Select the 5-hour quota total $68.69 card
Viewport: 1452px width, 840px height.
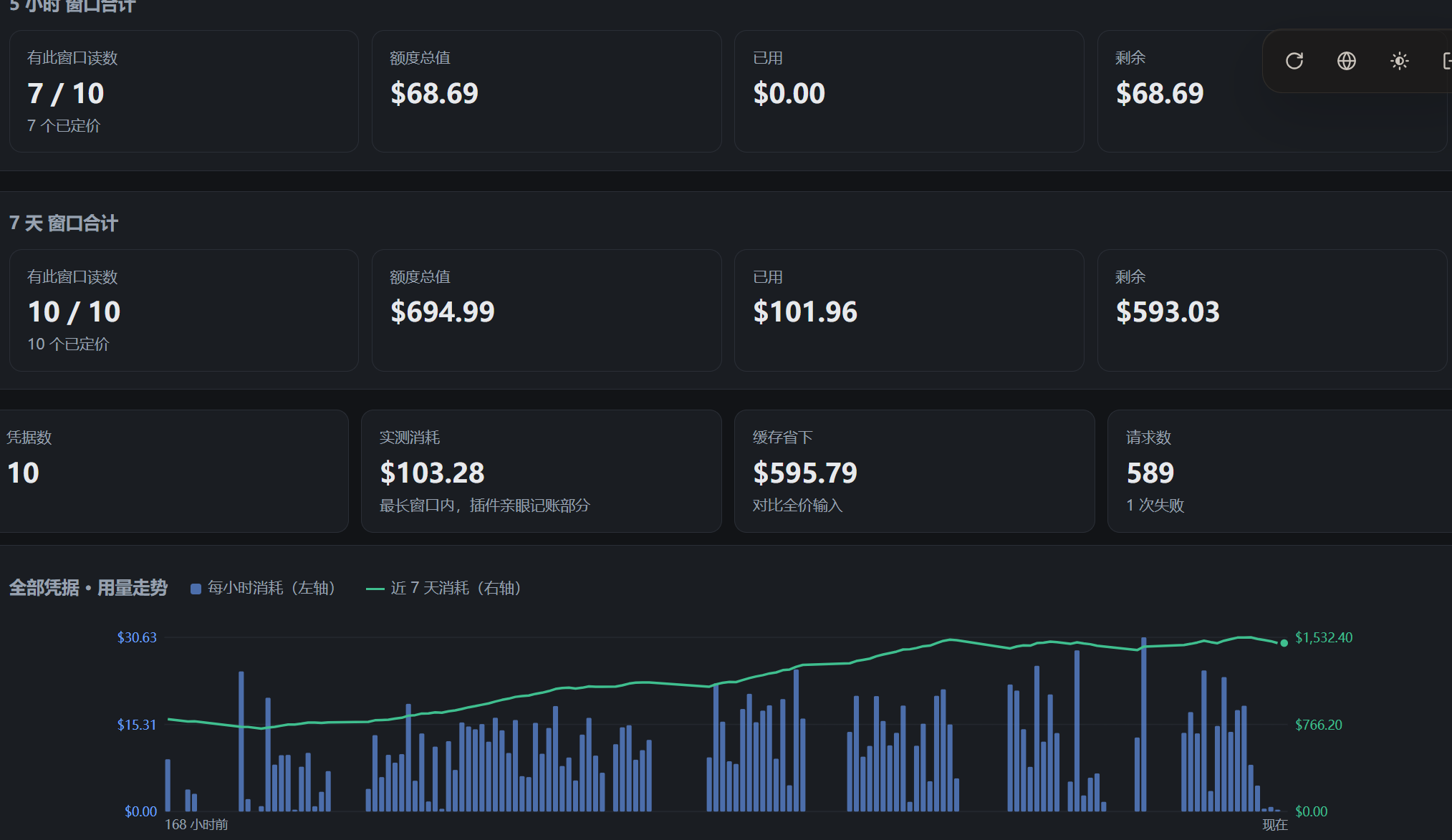[x=547, y=91]
